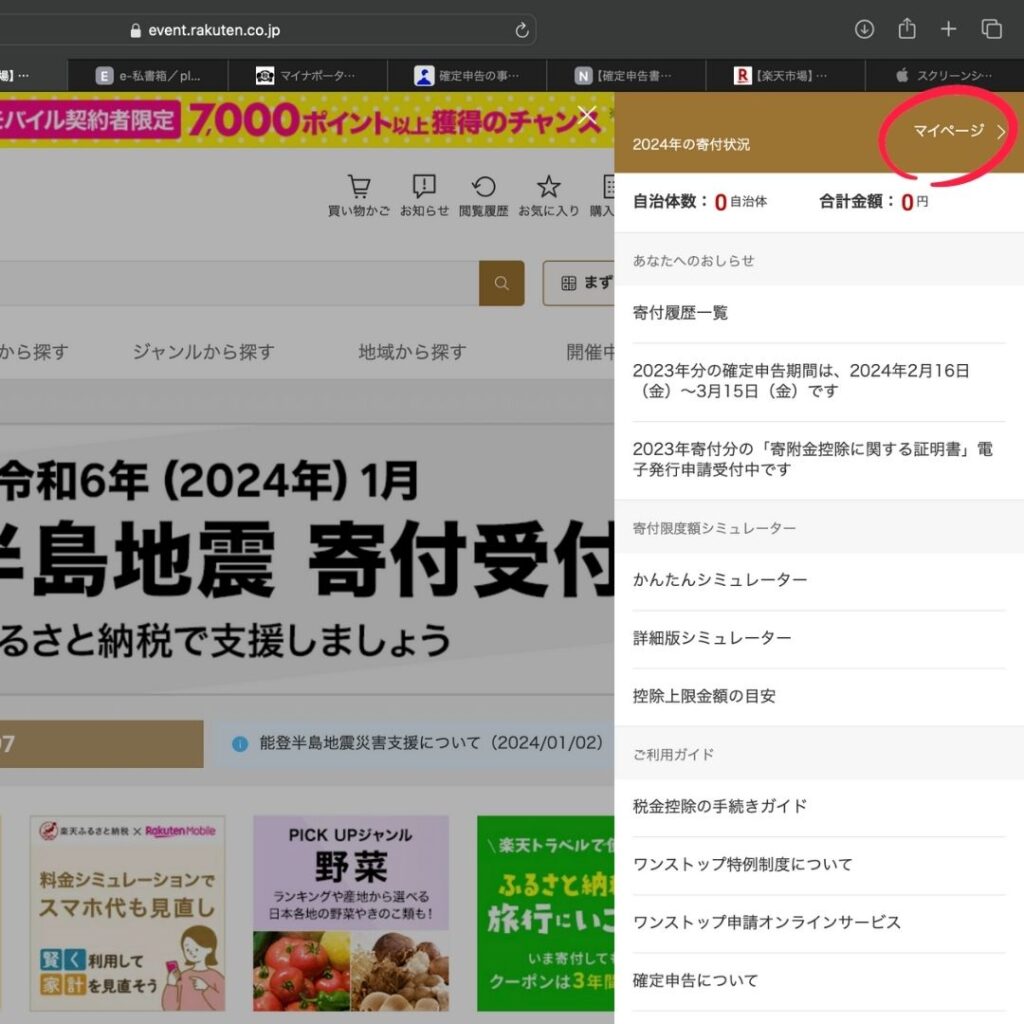
Task: Open 能登半島地震災害支援について notice
Action: 430,743
